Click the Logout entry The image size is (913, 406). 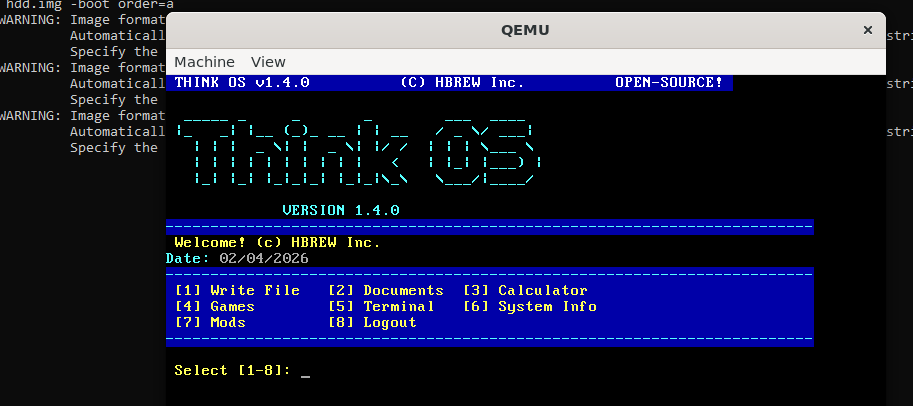click(x=373, y=323)
